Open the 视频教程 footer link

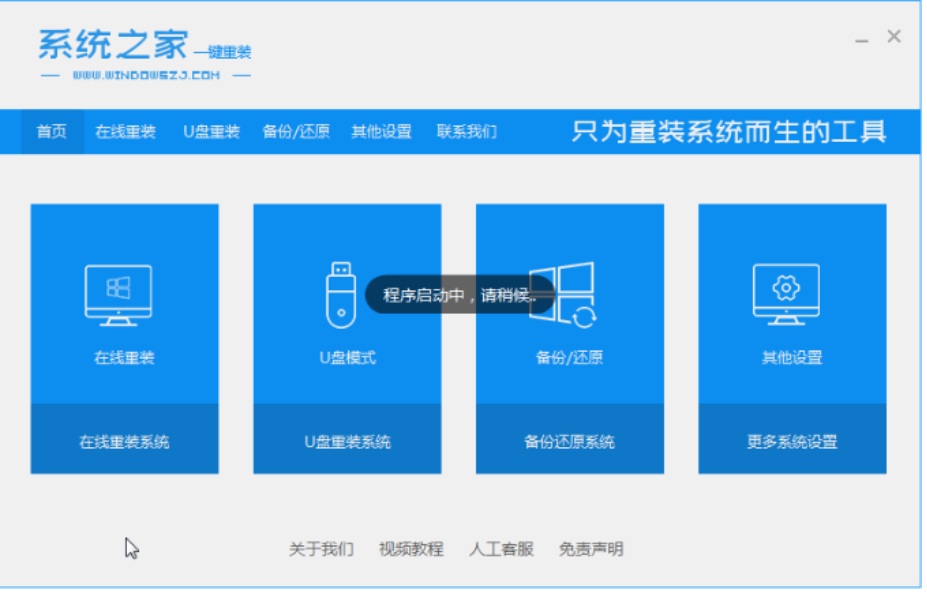pyautogui.click(x=410, y=549)
